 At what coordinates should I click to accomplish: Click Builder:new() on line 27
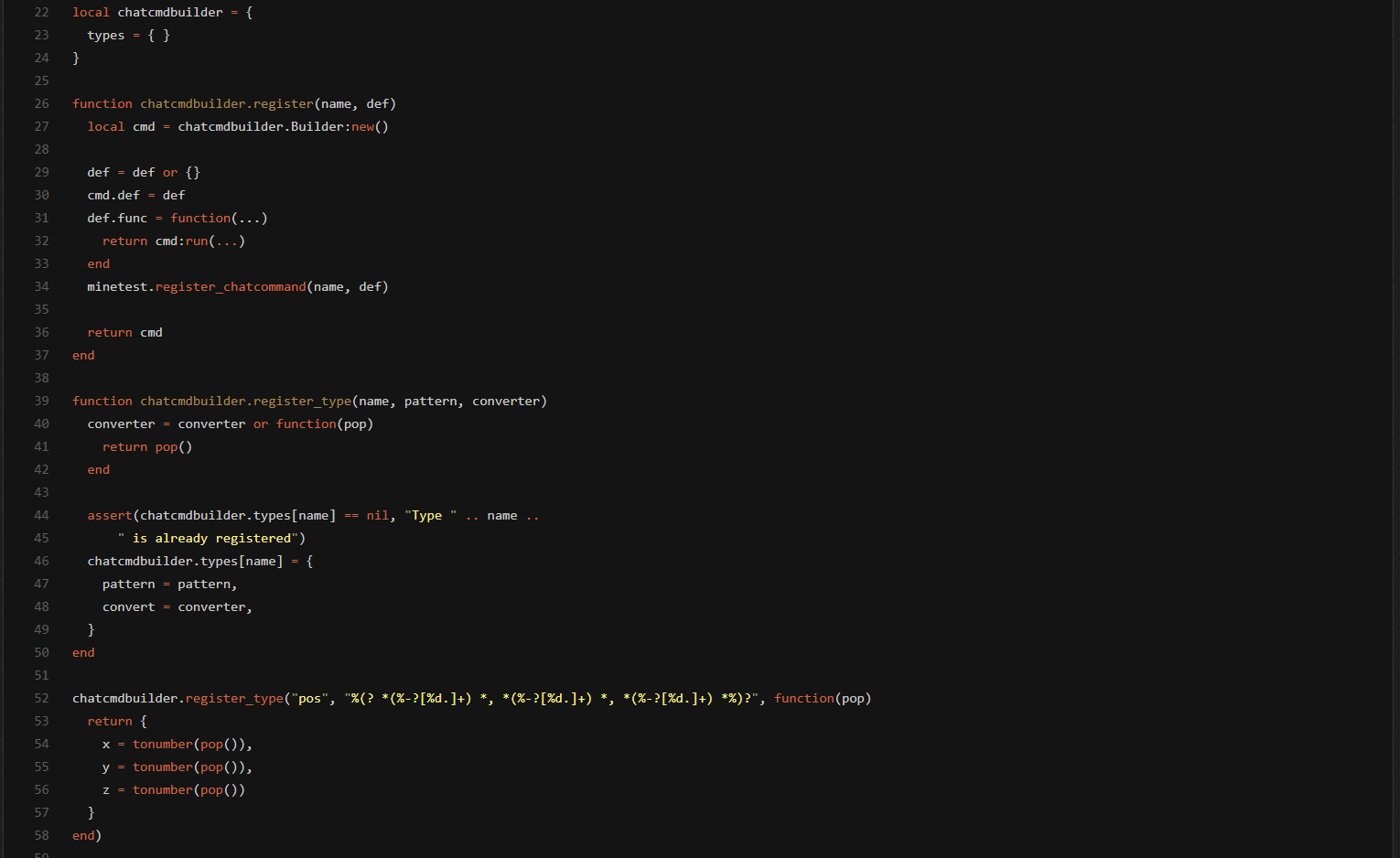339,126
